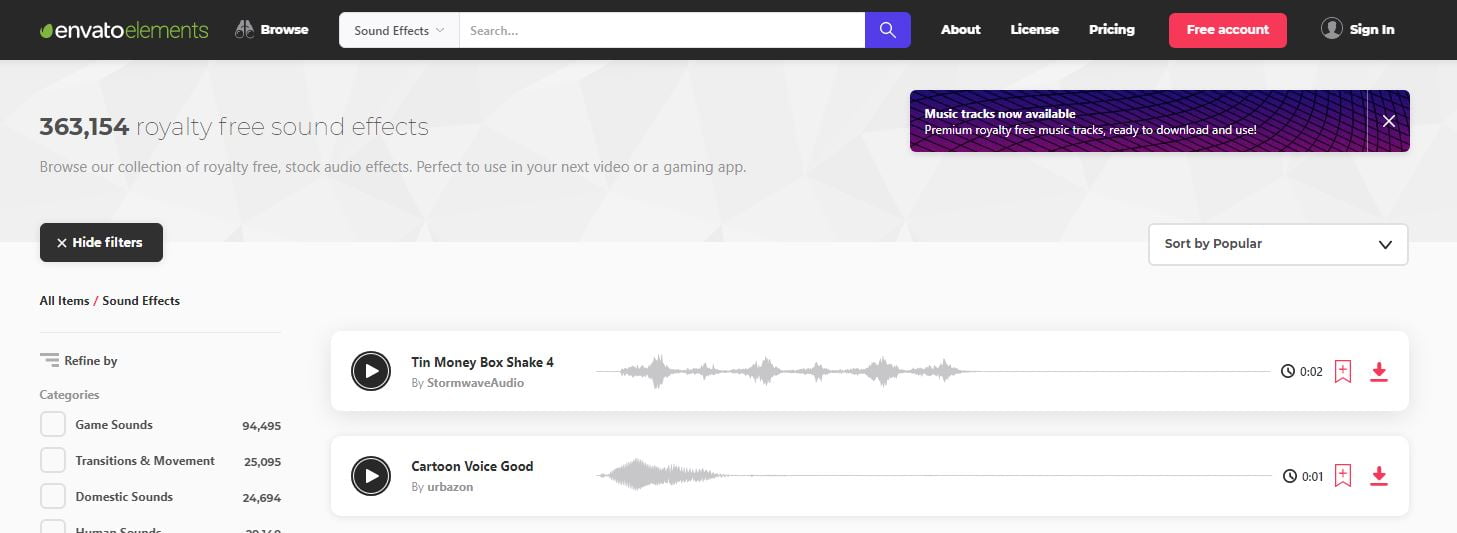Open the Browse menu
Image resolution: width=1457 pixels, height=533 pixels.
click(272, 30)
